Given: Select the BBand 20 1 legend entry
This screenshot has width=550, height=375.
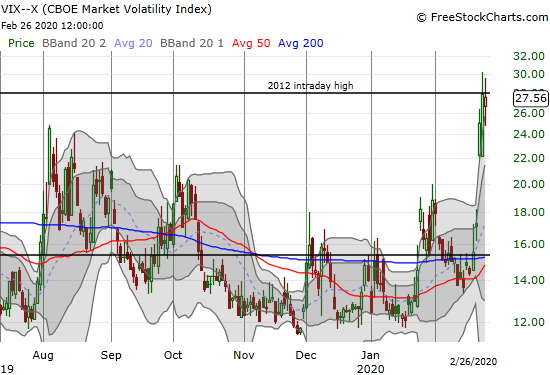Looking at the screenshot, I should click(192, 43).
